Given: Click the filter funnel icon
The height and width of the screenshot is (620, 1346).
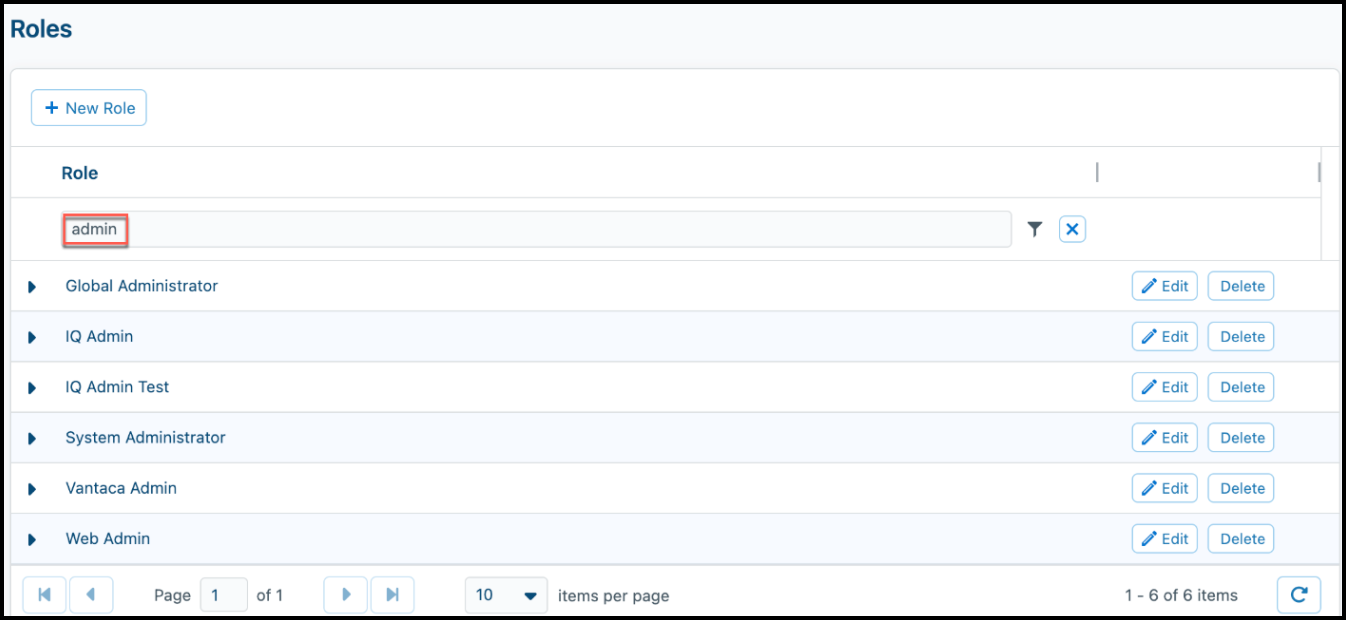Looking at the screenshot, I should click(x=1035, y=230).
